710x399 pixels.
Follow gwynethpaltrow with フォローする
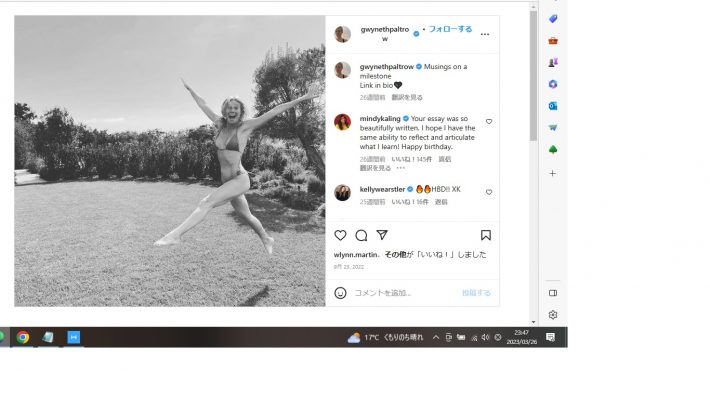tap(450, 29)
